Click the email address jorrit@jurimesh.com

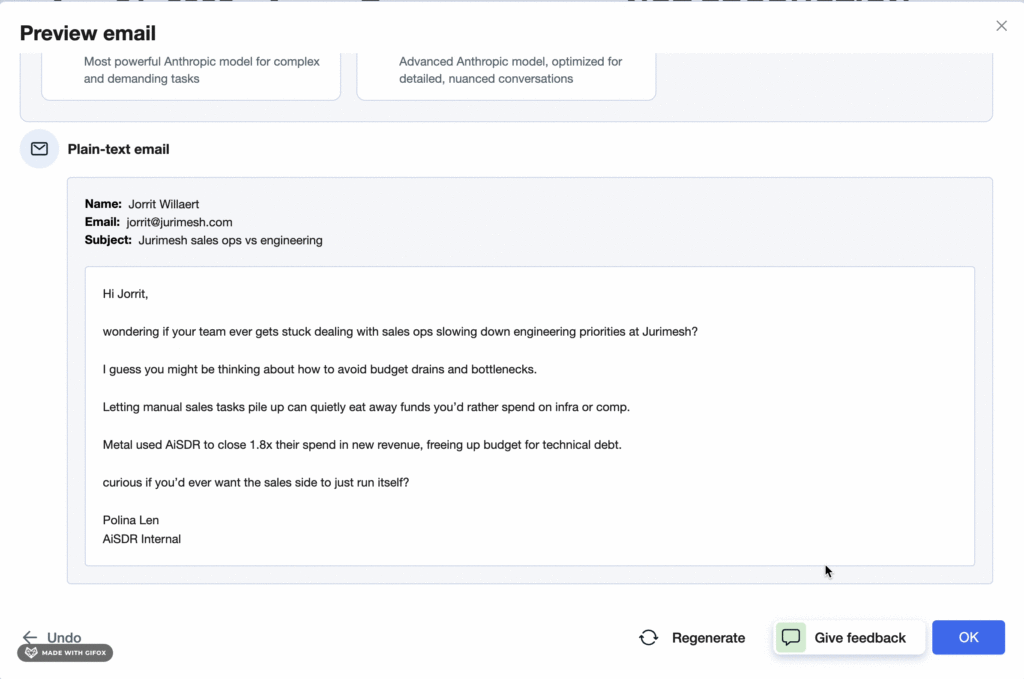tap(179, 222)
